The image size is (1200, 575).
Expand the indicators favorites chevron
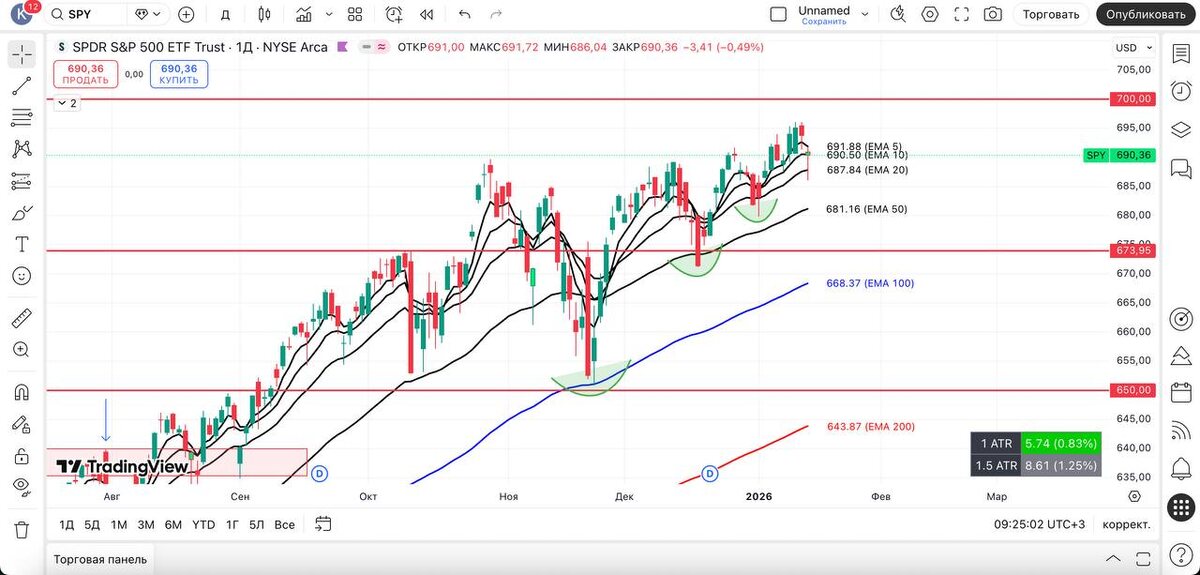pos(329,14)
